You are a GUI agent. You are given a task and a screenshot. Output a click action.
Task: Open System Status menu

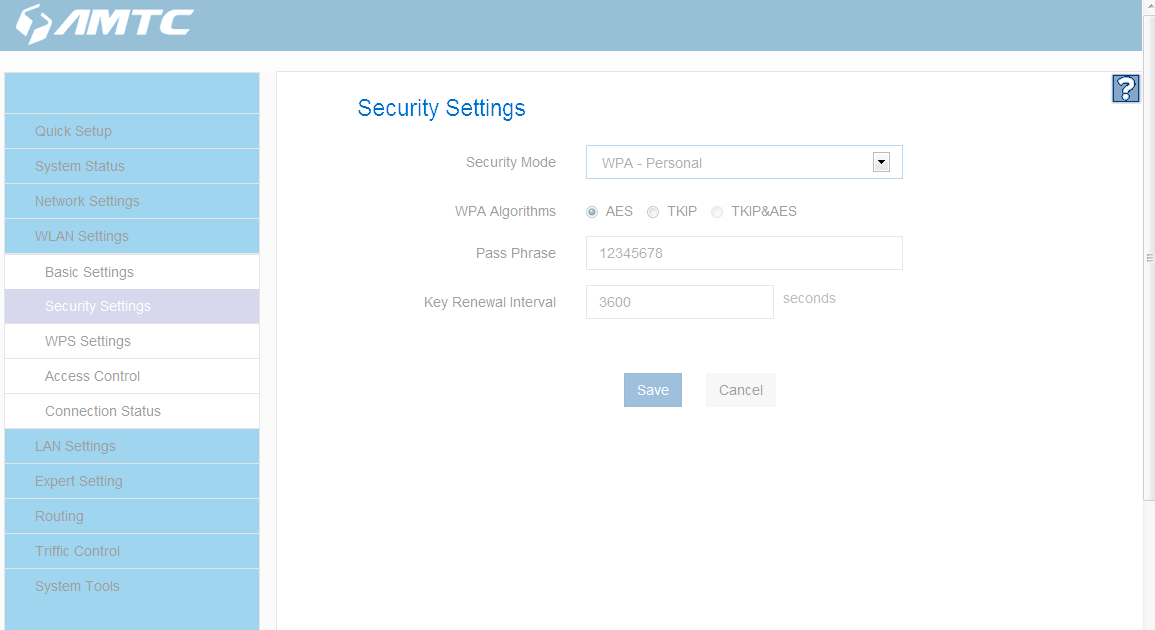(x=132, y=166)
